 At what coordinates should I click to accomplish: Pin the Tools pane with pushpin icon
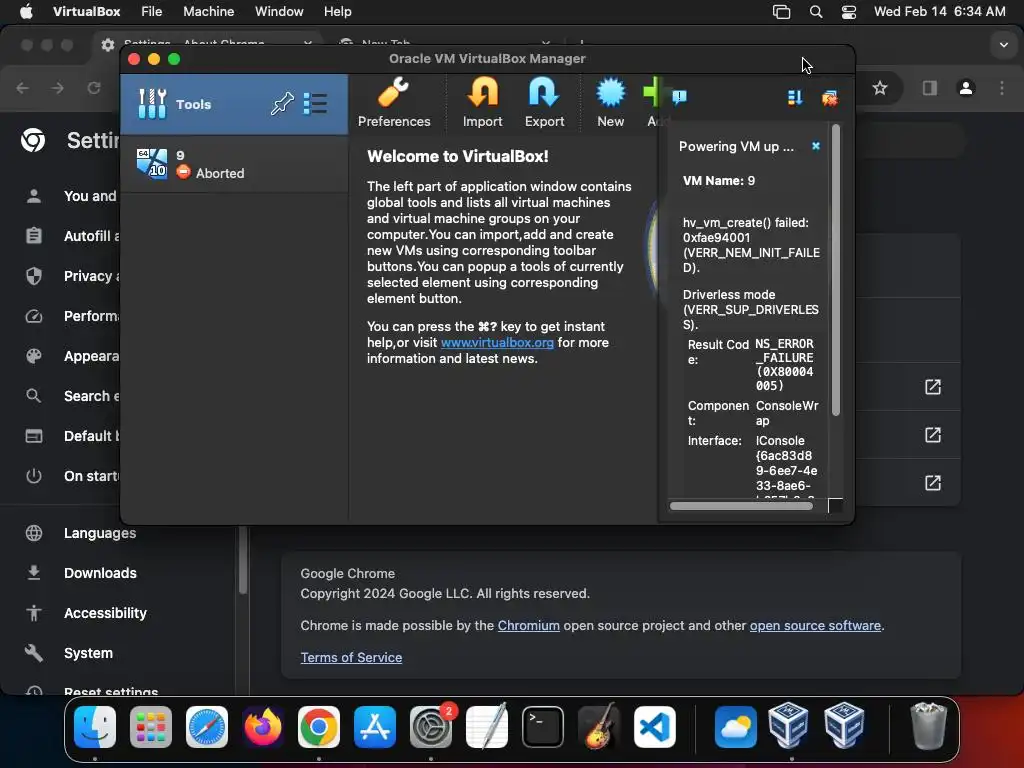[282, 103]
